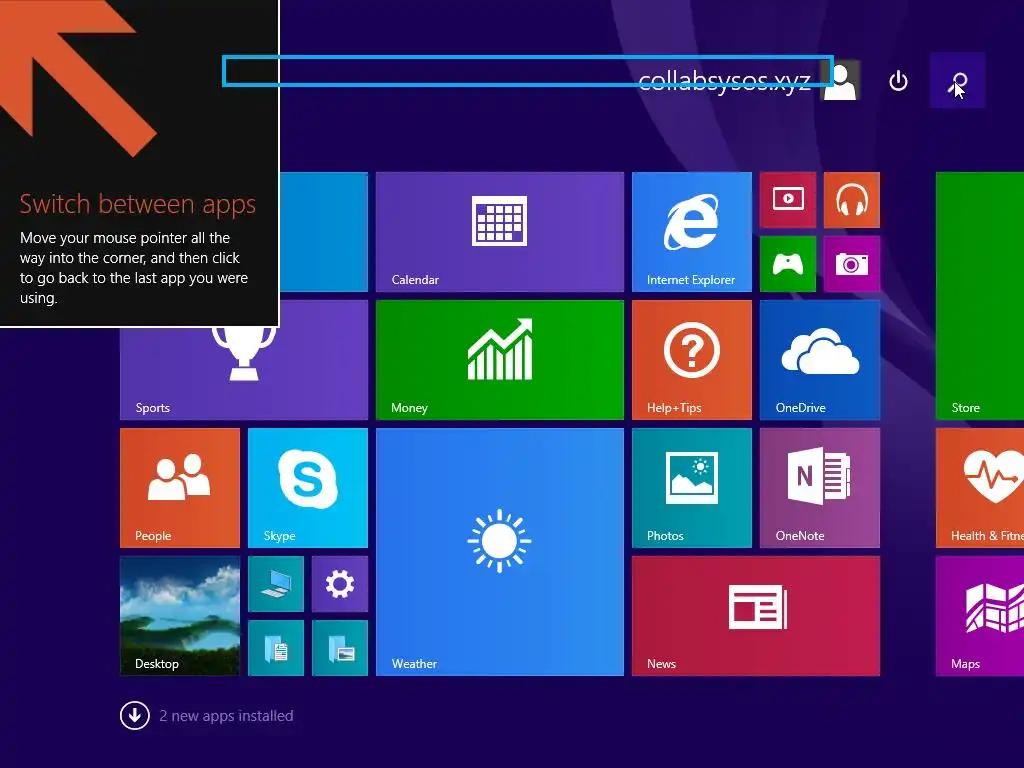Open the Pictures folder small tile

click(340, 648)
